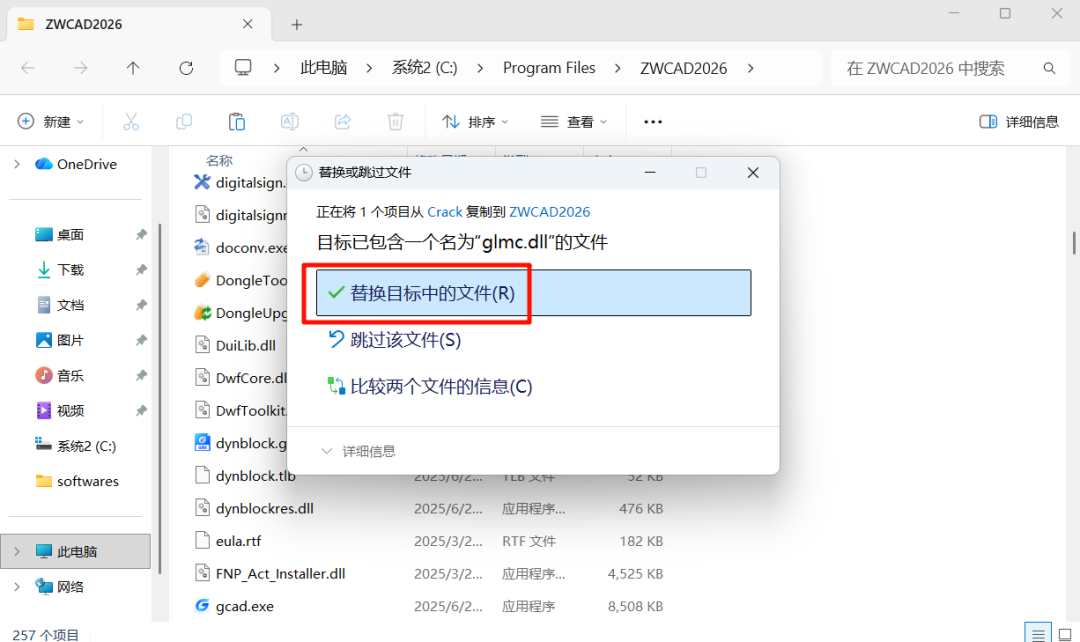The image size is (1080, 642).
Task: Open the three-dots more options menu
Action: (653, 122)
